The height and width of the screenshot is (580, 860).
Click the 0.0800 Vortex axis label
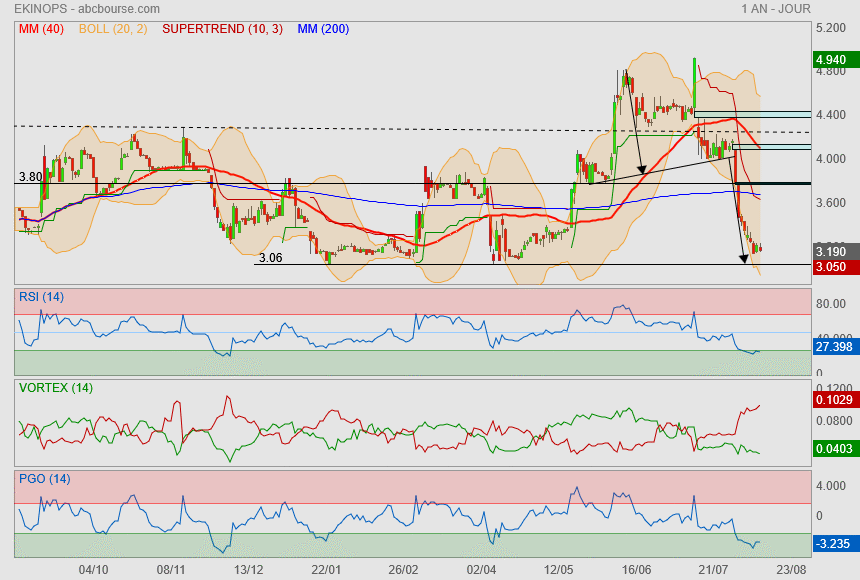834,421
